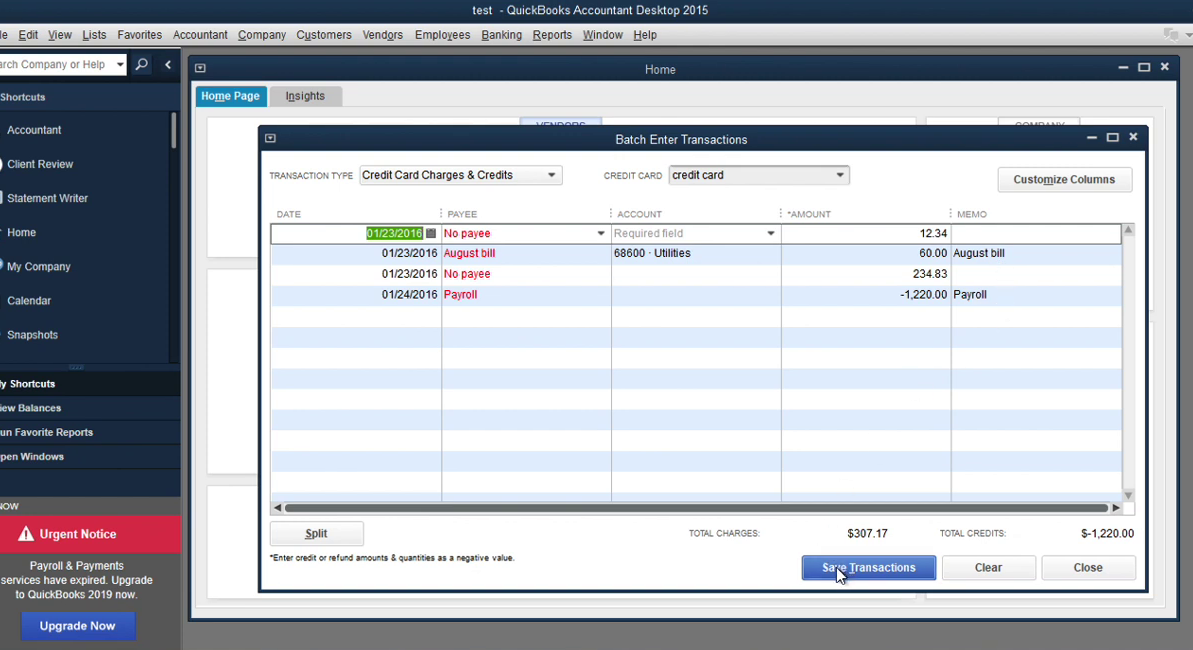Click the 12.34 amount field
Screen dimensions: 1193x650
click(865, 234)
